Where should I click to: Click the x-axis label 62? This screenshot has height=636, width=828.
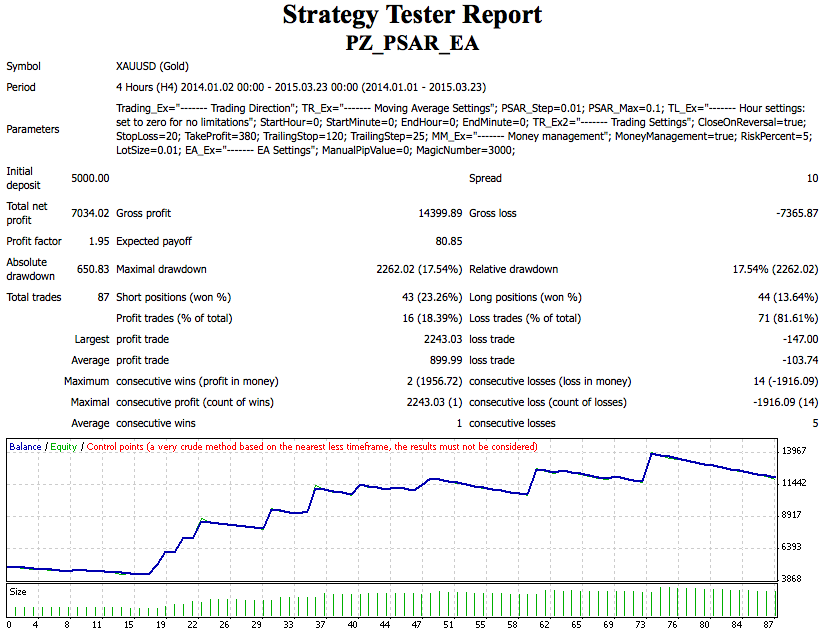click(544, 625)
